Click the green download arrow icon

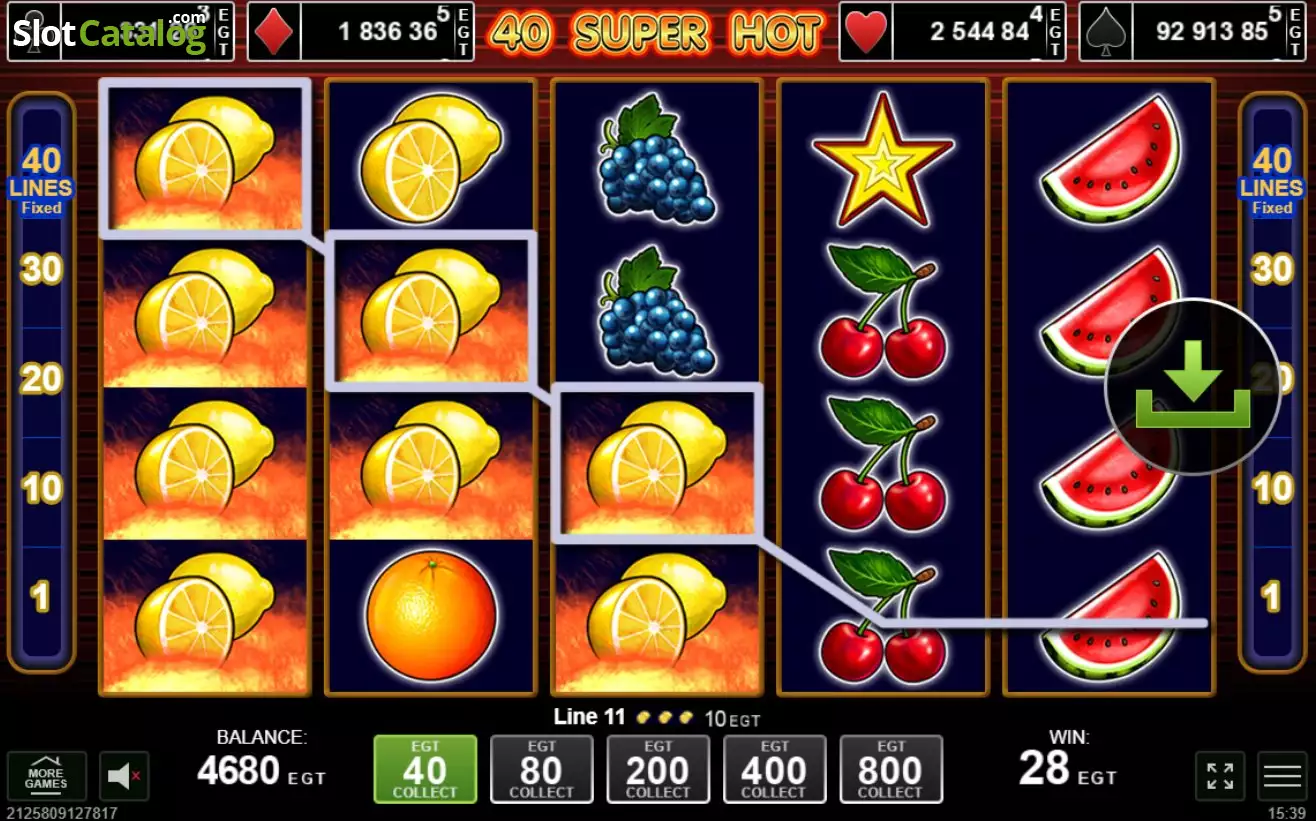click(1192, 387)
